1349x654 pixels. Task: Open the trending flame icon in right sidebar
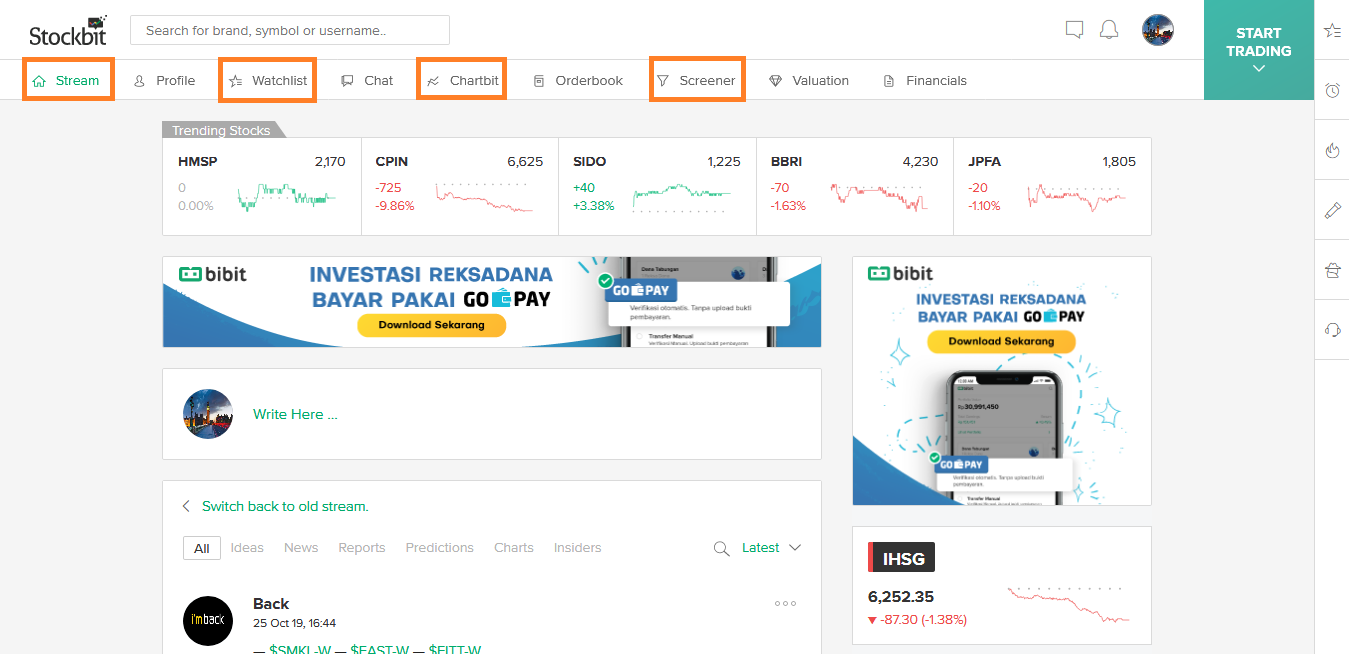[1332, 150]
